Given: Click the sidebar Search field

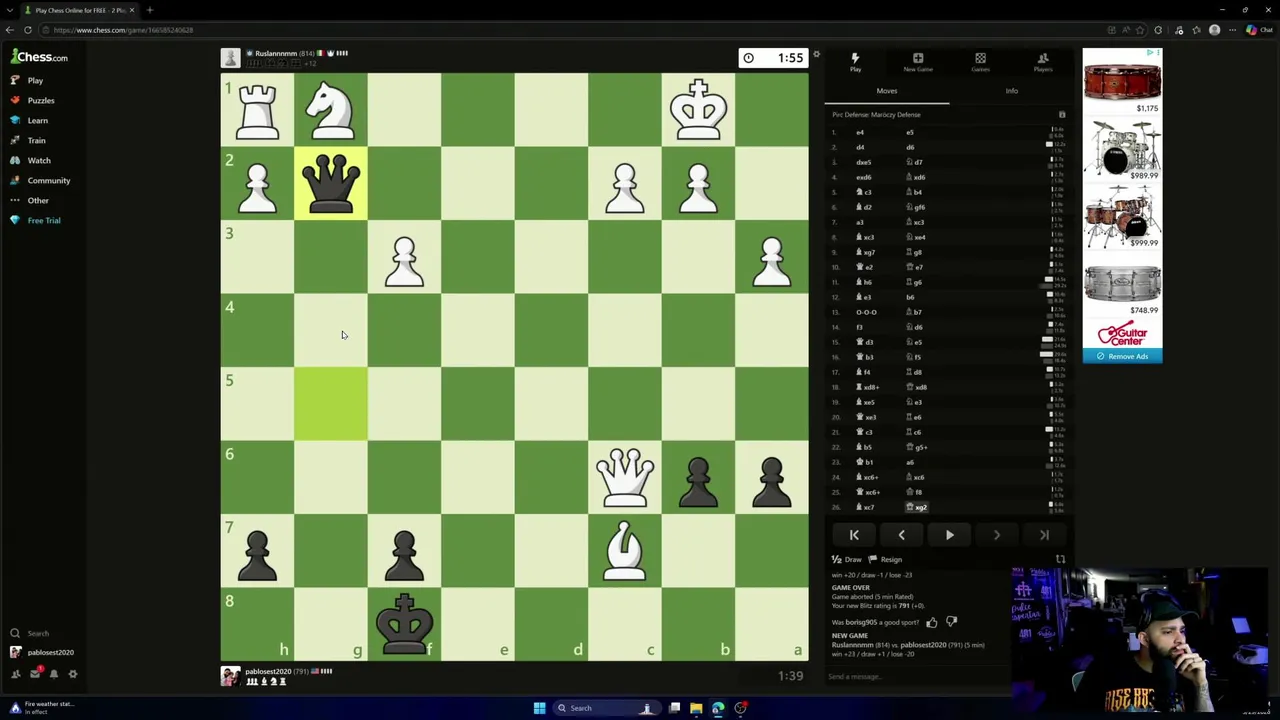Looking at the screenshot, I should click(x=40, y=633).
